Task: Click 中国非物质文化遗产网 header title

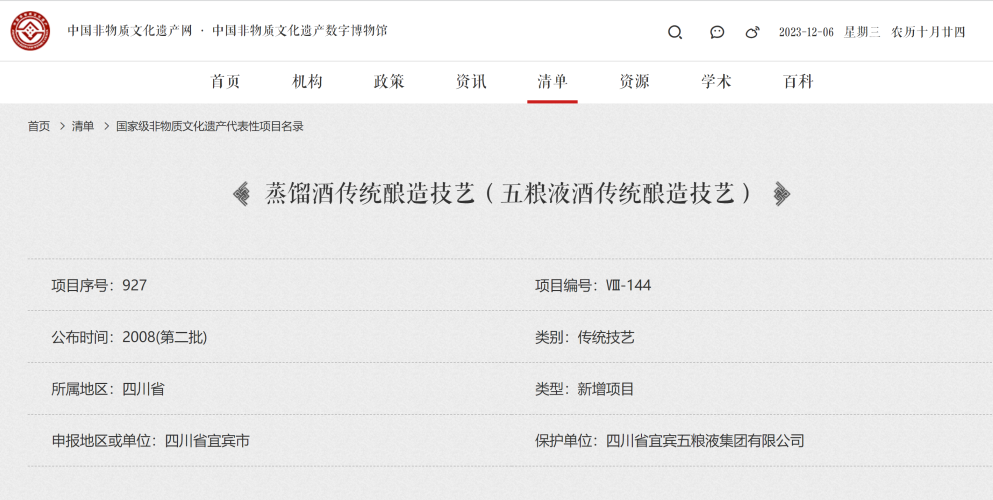Action: (129, 31)
